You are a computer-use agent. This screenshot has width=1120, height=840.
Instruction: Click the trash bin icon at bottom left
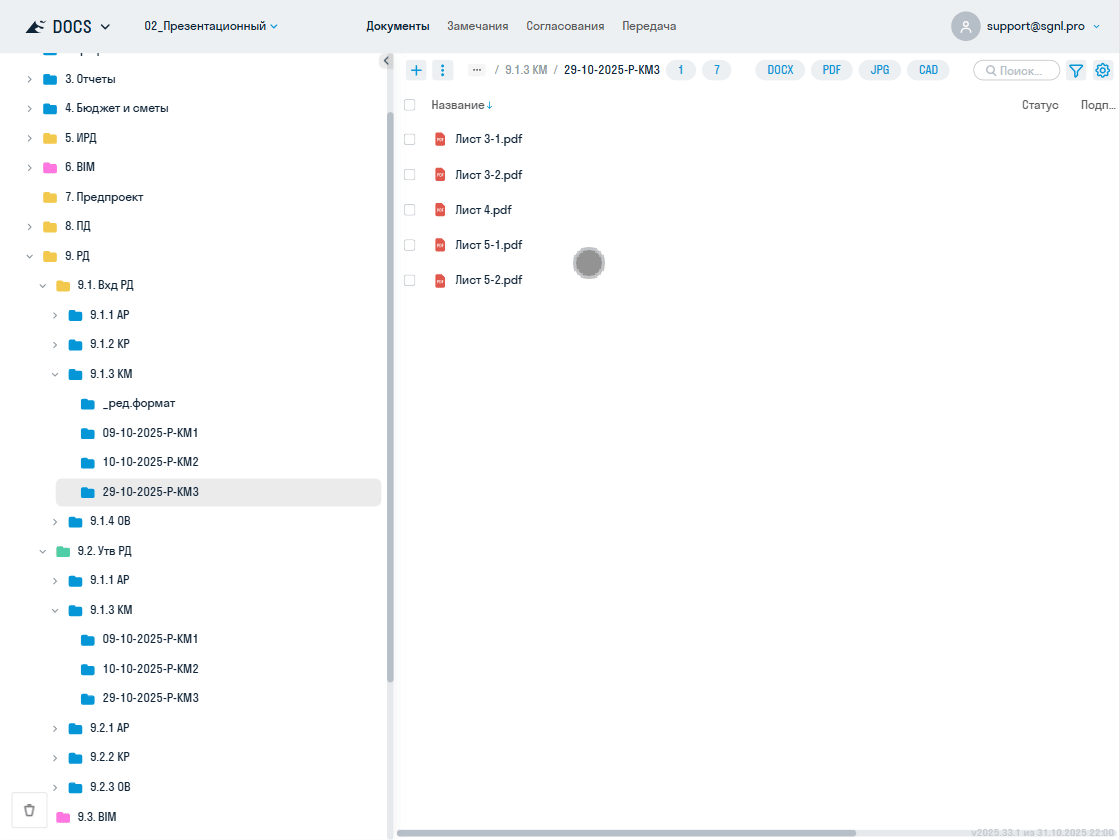pyautogui.click(x=28, y=810)
